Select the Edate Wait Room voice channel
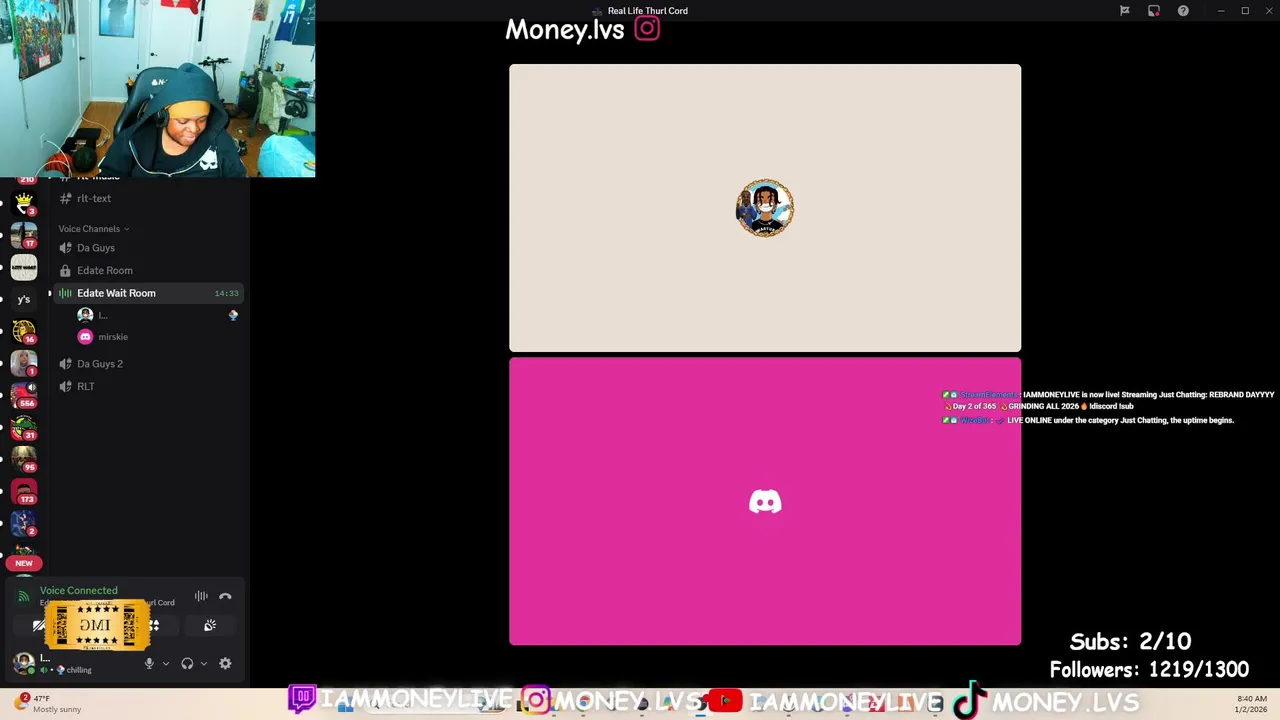Image resolution: width=1280 pixels, height=720 pixels. pyautogui.click(x=149, y=293)
